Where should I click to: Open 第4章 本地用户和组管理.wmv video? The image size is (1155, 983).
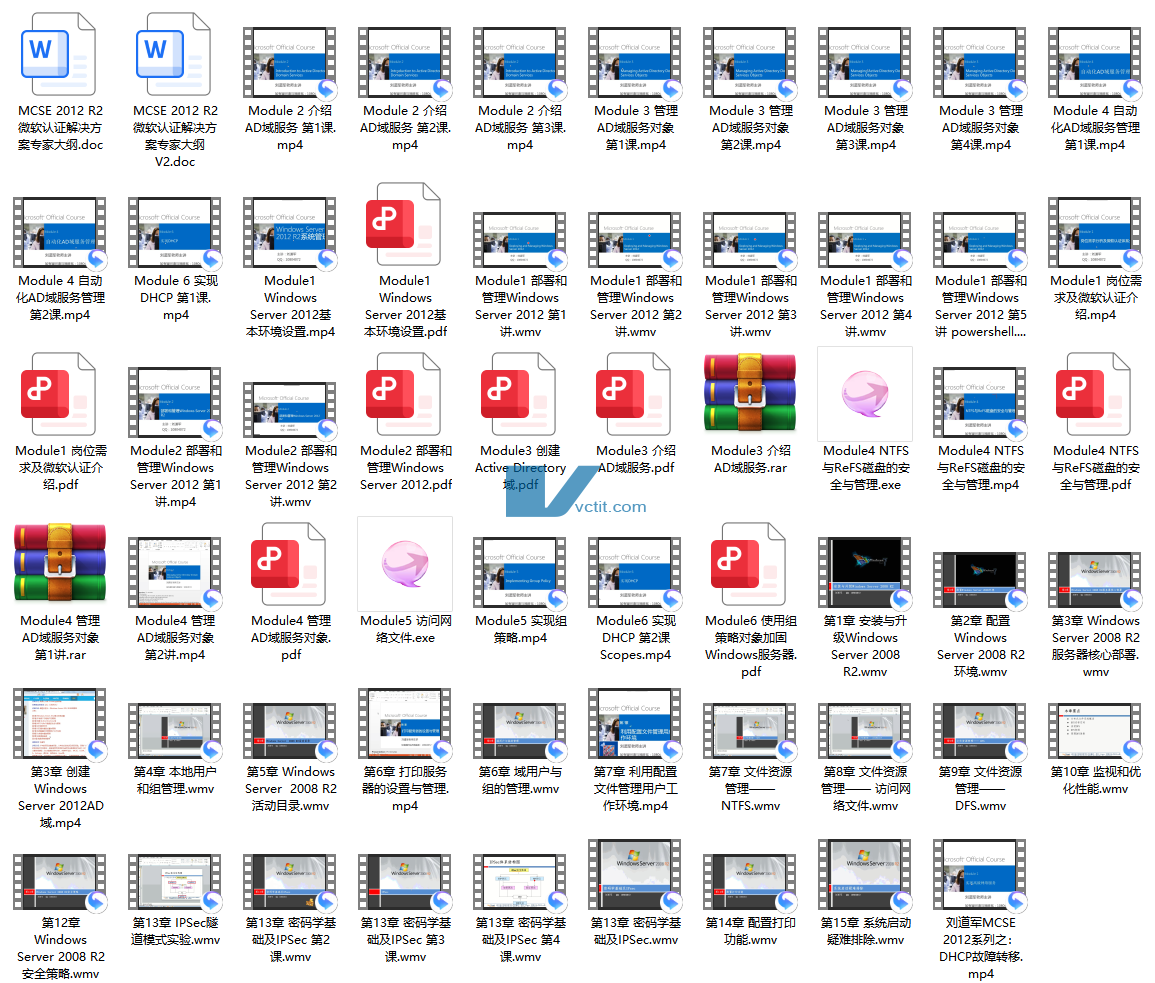tap(175, 731)
